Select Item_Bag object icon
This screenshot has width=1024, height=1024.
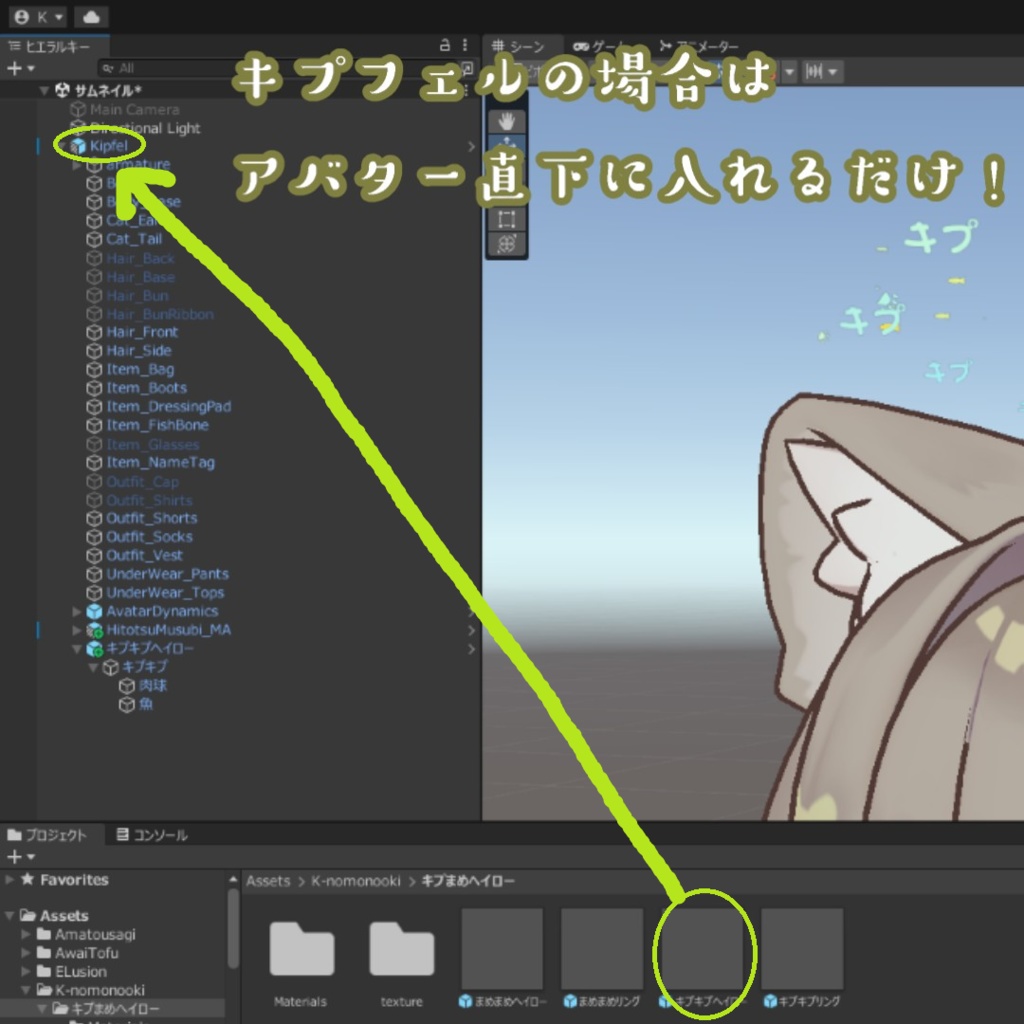(x=94, y=370)
